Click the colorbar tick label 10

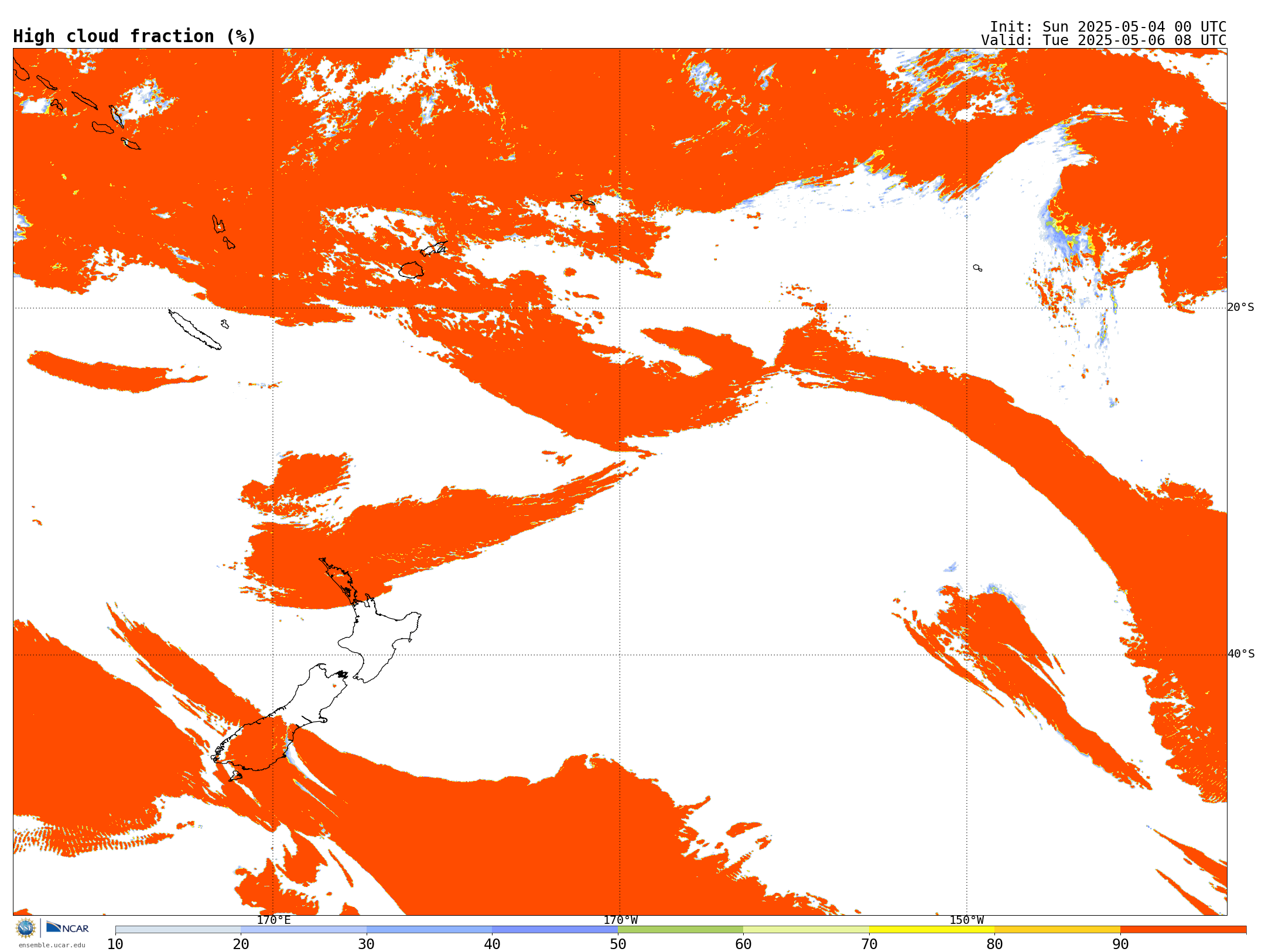coord(115,944)
